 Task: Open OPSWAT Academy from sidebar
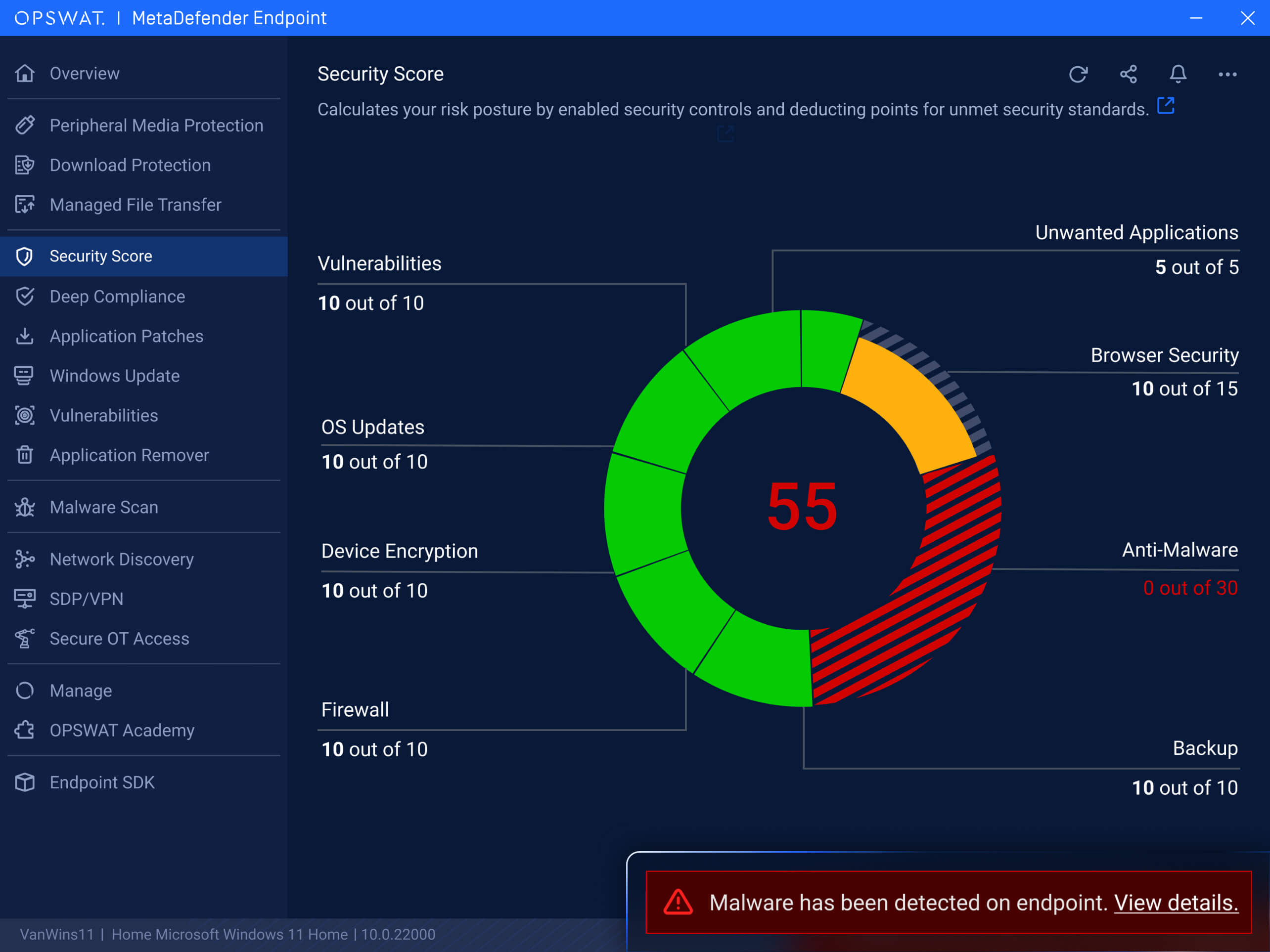pos(122,731)
